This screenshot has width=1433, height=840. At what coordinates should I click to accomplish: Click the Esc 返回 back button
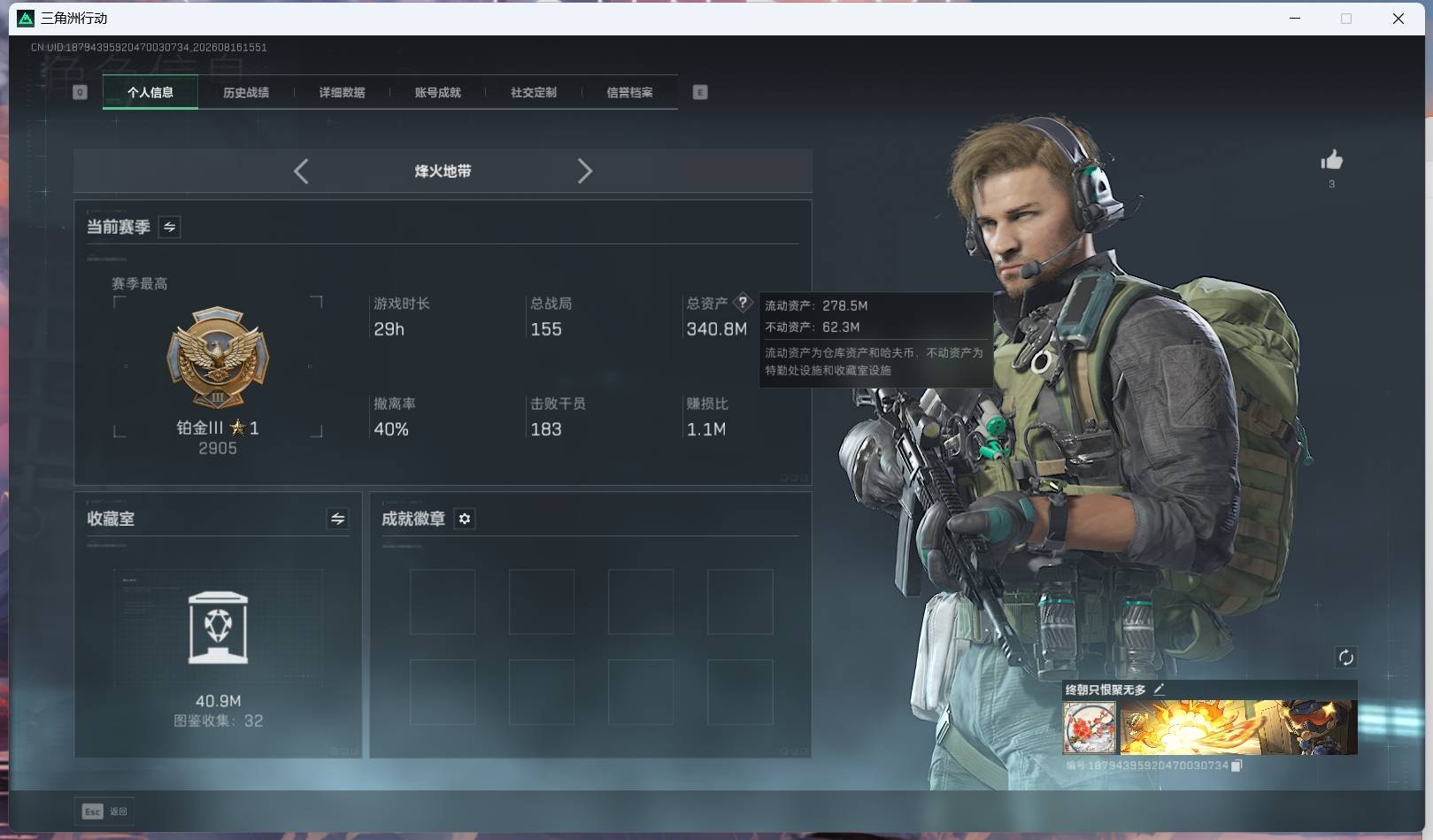(104, 812)
